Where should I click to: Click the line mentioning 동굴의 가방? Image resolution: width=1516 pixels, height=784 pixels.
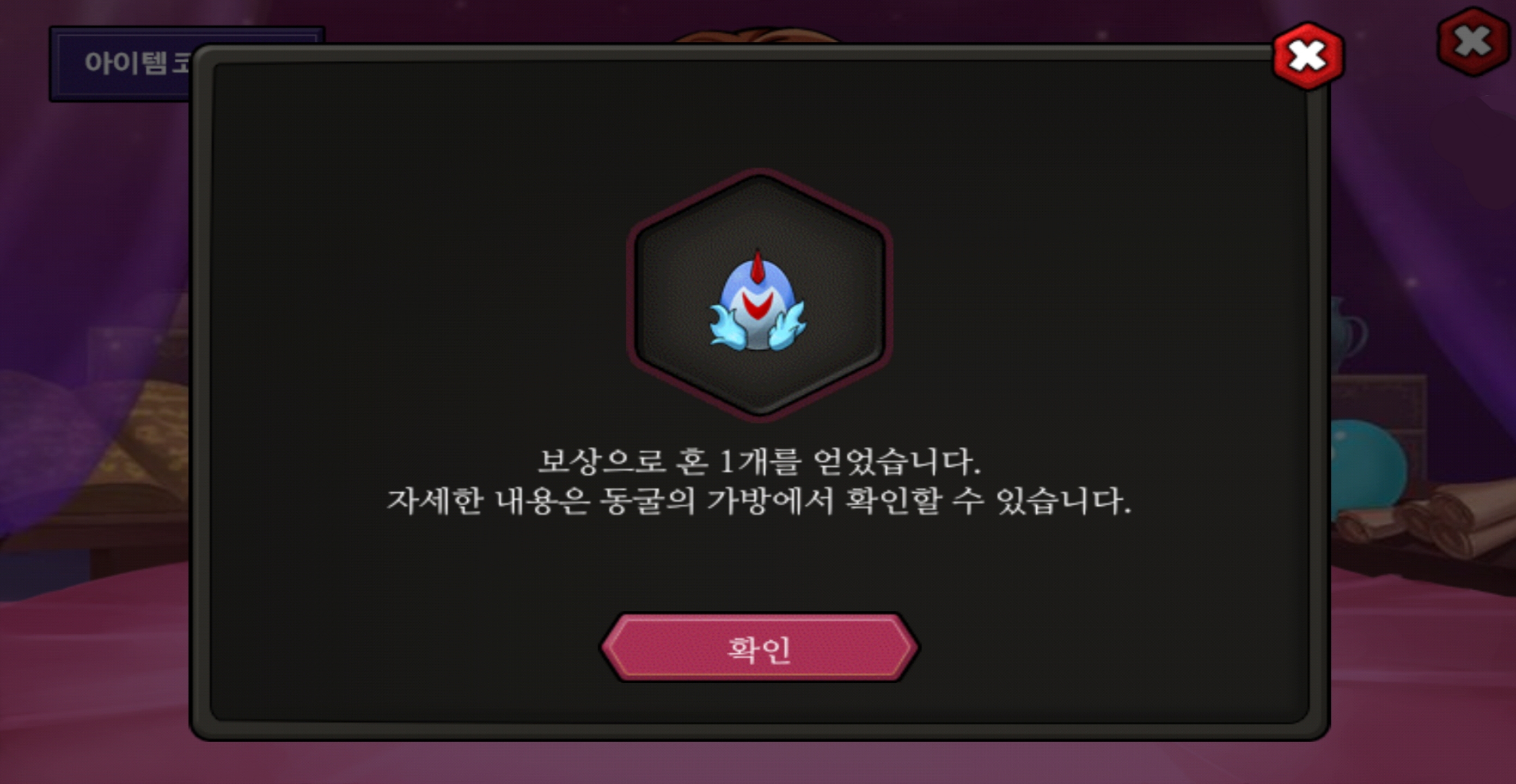(759, 501)
